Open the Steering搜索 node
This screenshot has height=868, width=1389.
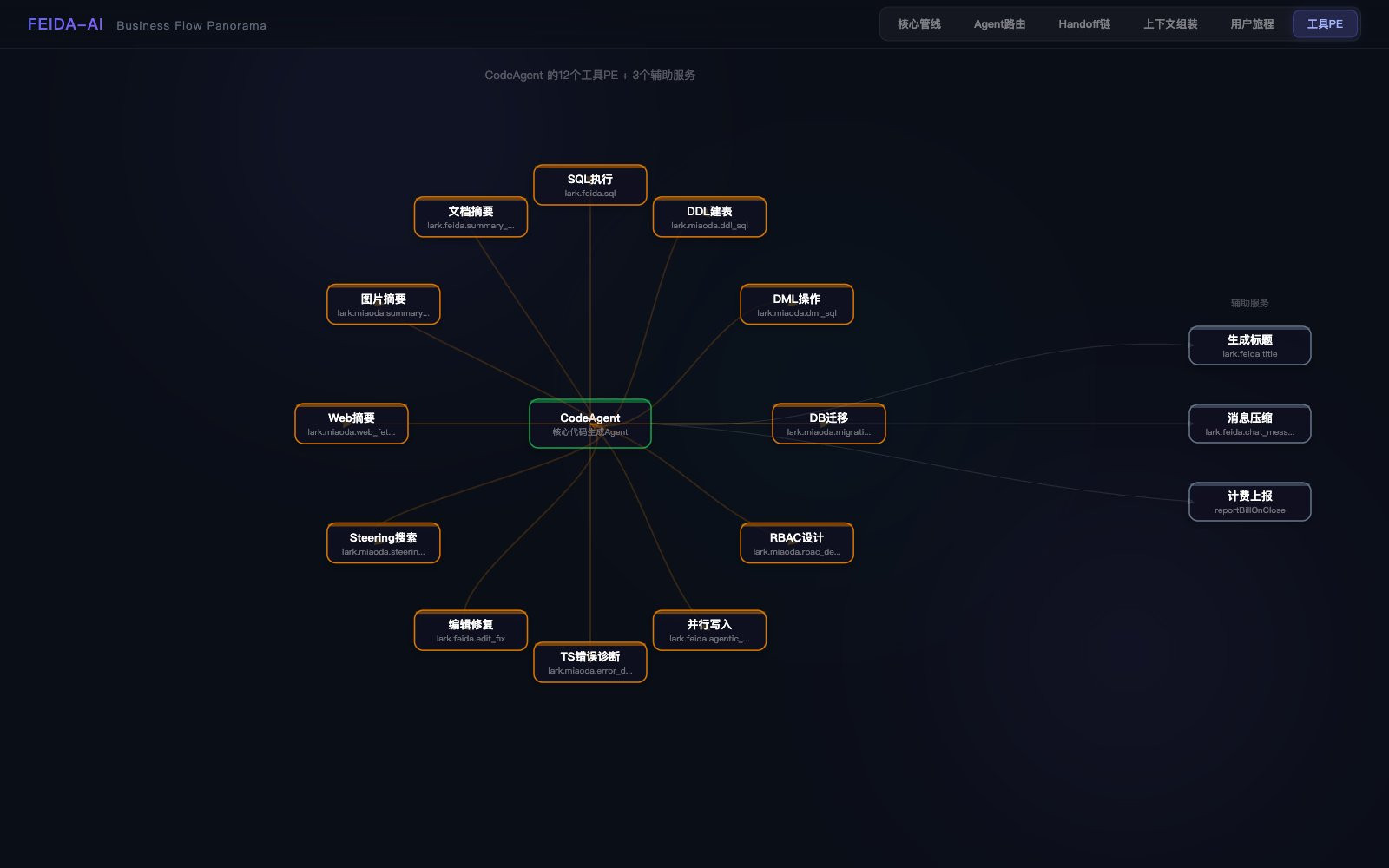click(x=384, y=543)
